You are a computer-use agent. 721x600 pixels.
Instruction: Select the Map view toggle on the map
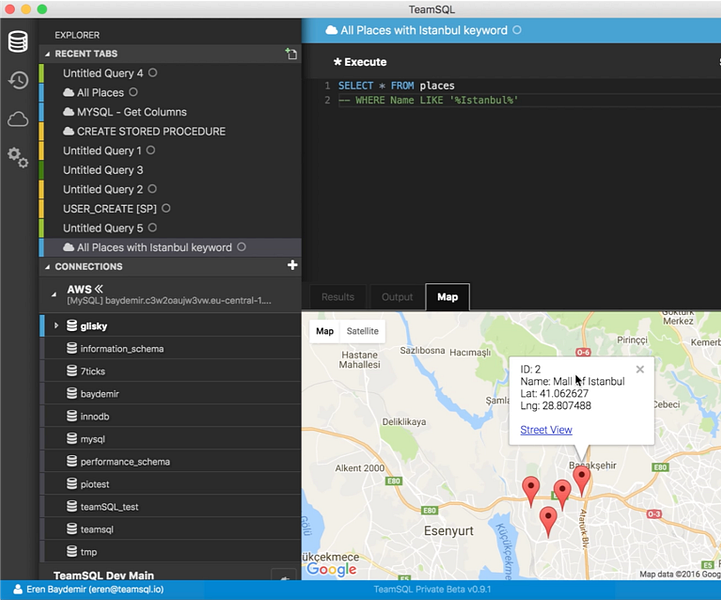tap(325, 331)
